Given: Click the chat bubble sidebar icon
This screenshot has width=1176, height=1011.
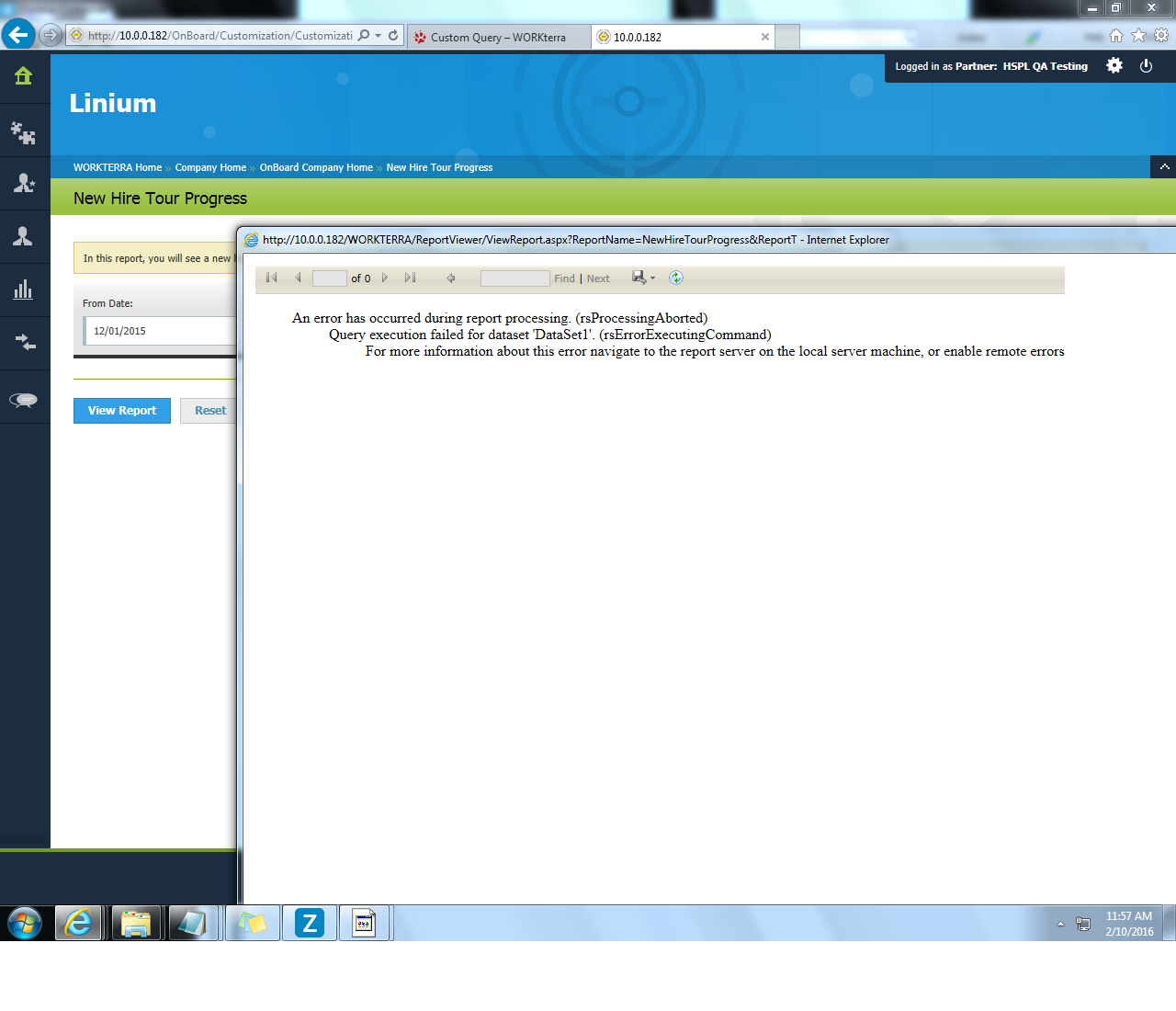Looking at the screenshot, I should tap(24, 400).
